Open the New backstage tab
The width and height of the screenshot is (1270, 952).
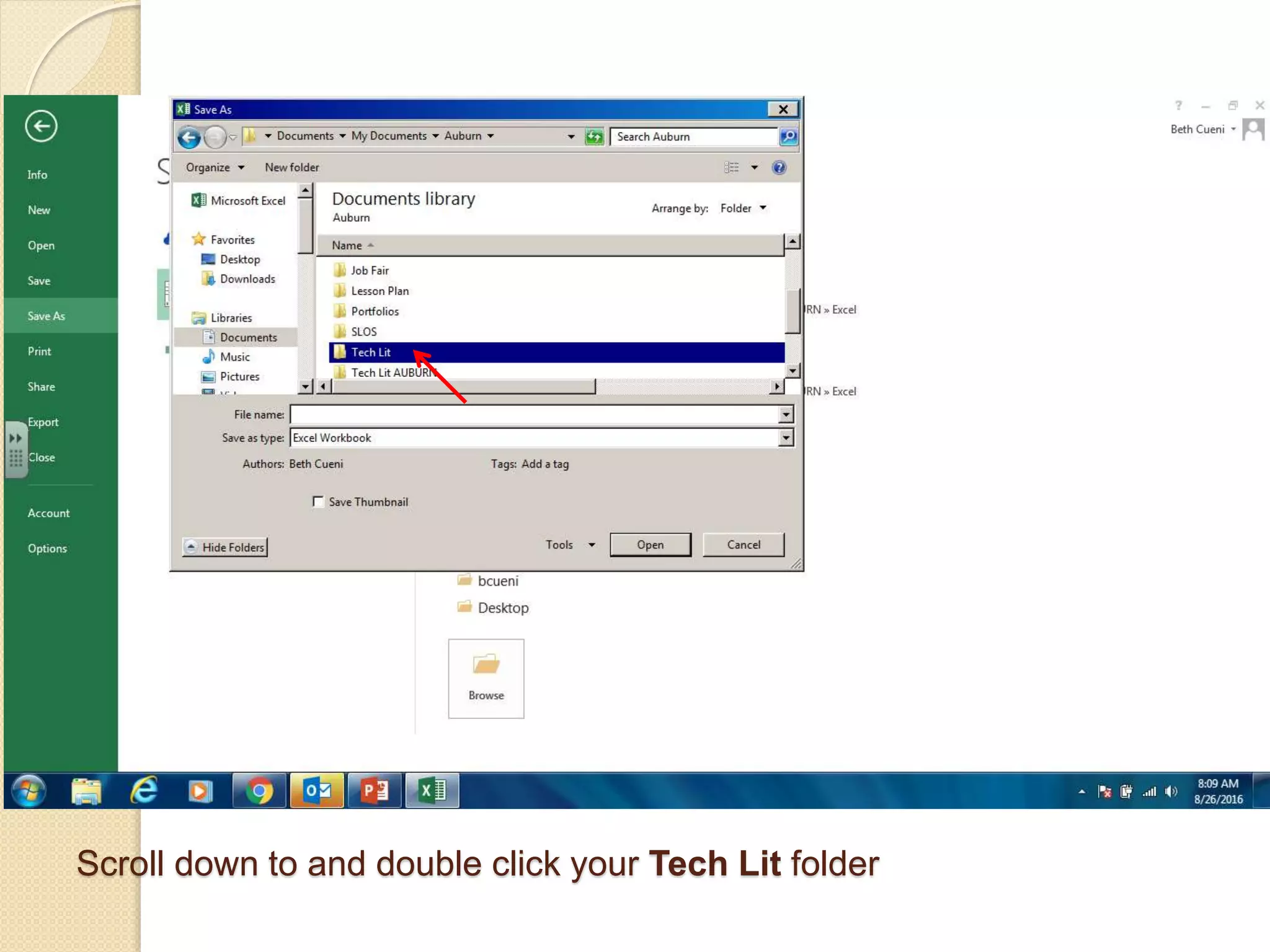[x=38, y=210]
